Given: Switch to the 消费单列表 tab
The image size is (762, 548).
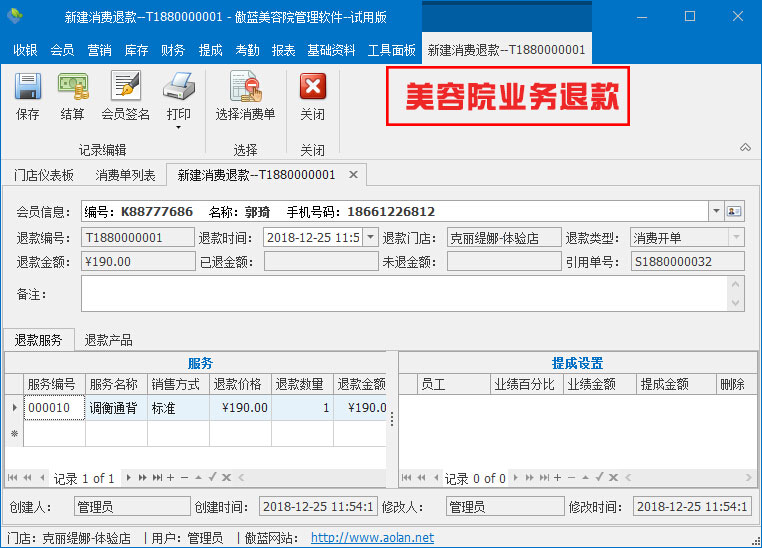Looking at the screenshot, I should (125, 175).
